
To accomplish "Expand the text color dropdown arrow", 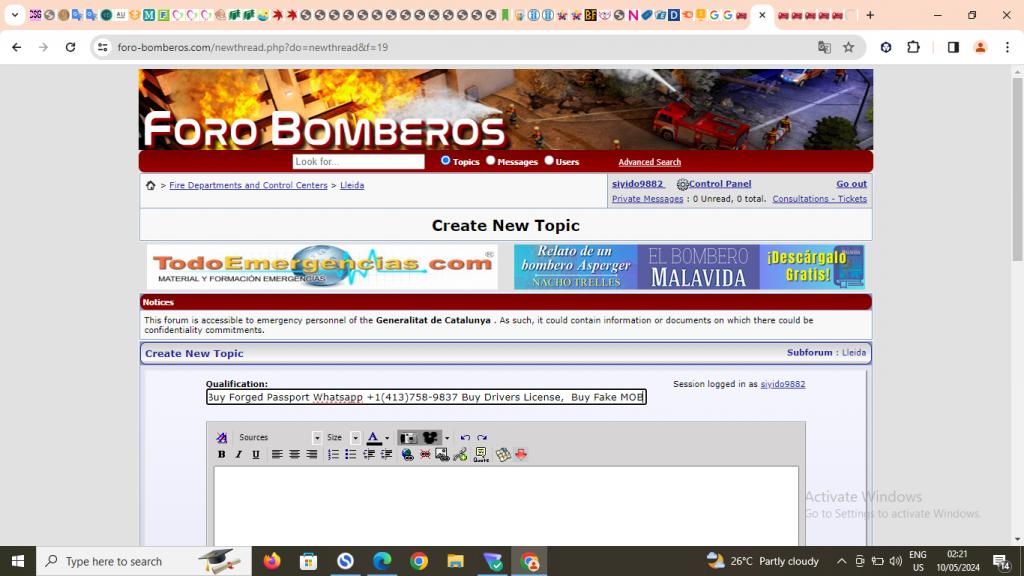I will (387, 438).
